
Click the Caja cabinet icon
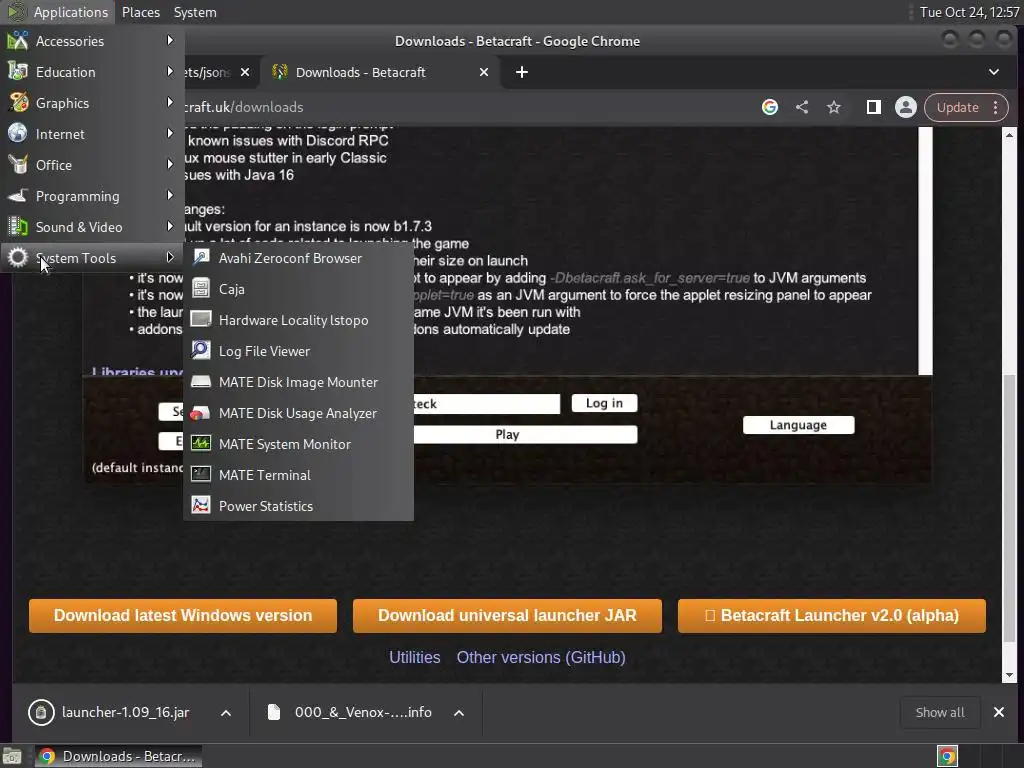pos(200,289)
